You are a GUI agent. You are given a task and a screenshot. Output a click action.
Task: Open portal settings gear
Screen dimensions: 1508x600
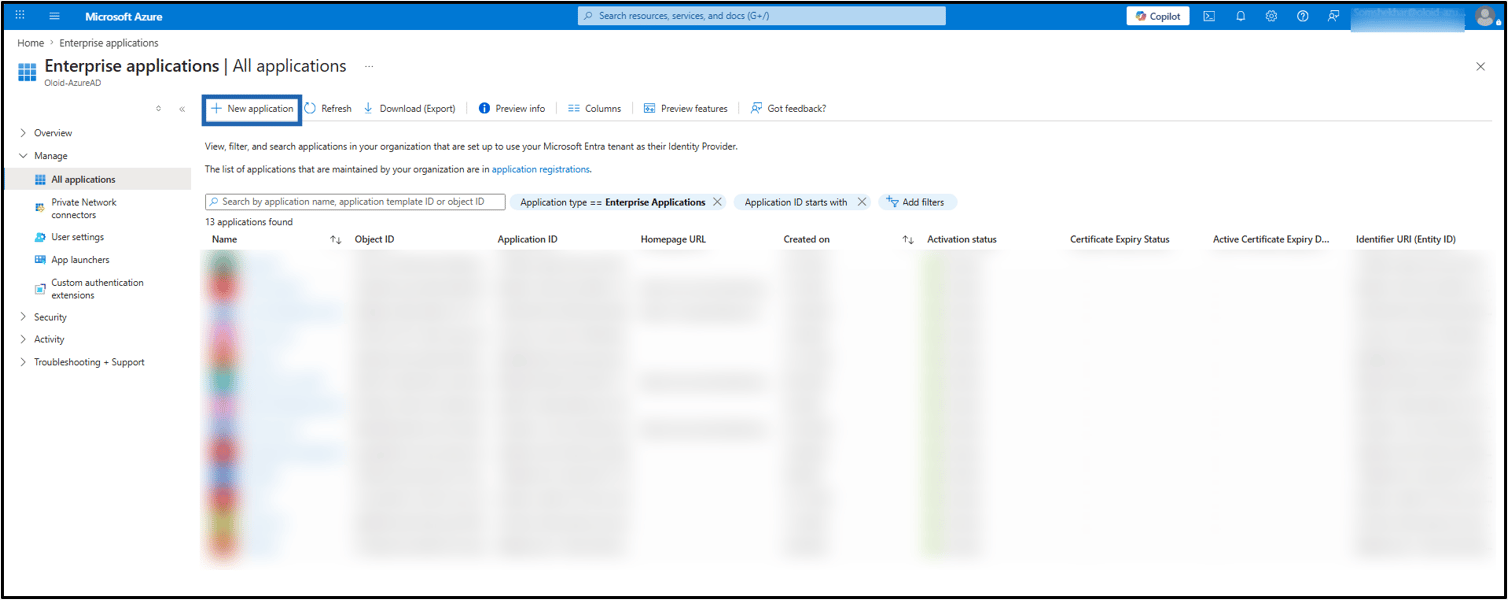(x=1271, y=16)
